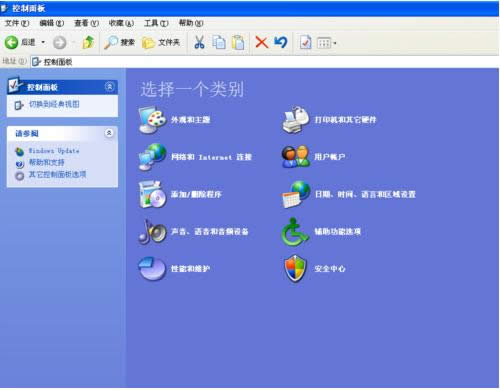500x390 pixels.
Task: Click the green Back arrow button
Action: [11, 43]
